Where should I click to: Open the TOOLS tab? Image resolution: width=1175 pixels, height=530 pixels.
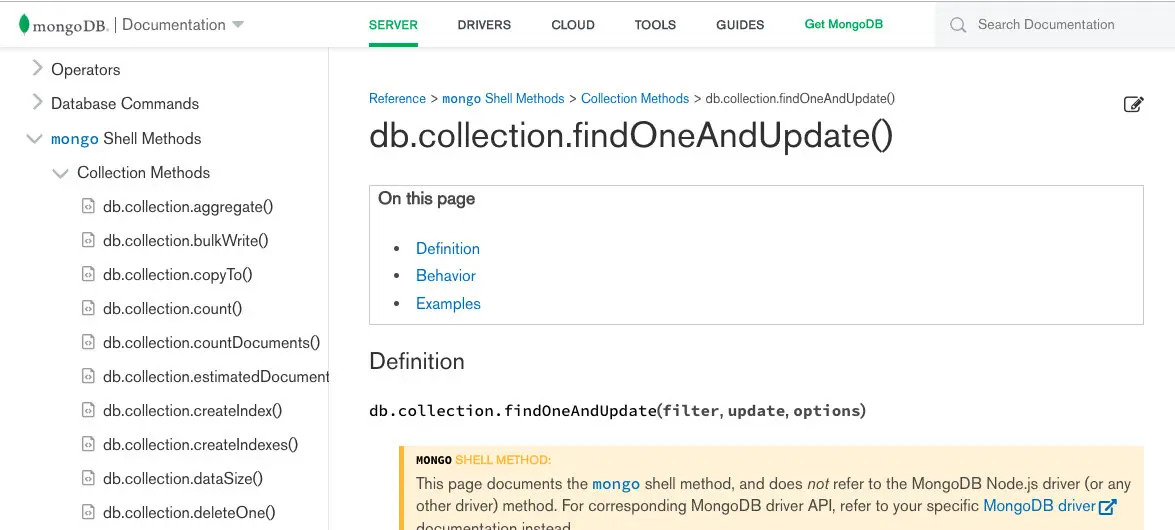pyautogui.click(x=655, y=25)
